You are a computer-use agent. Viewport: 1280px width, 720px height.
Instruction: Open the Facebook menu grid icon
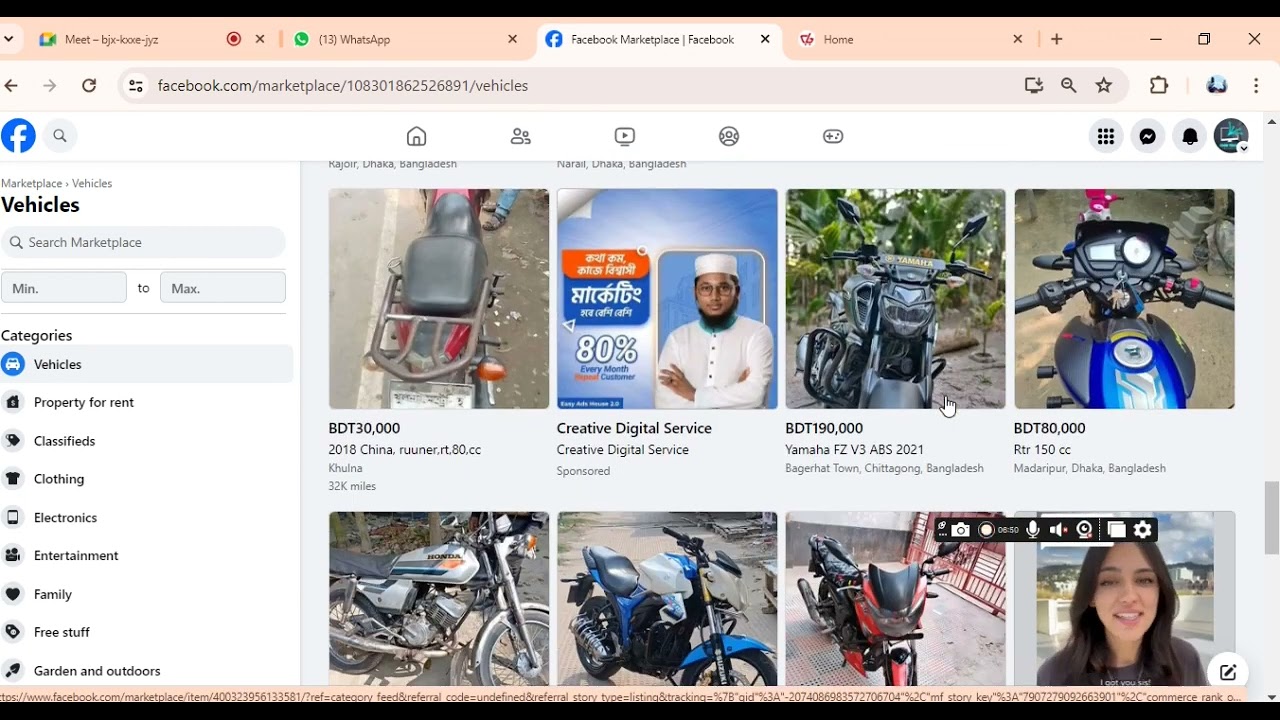(1106, 136)
